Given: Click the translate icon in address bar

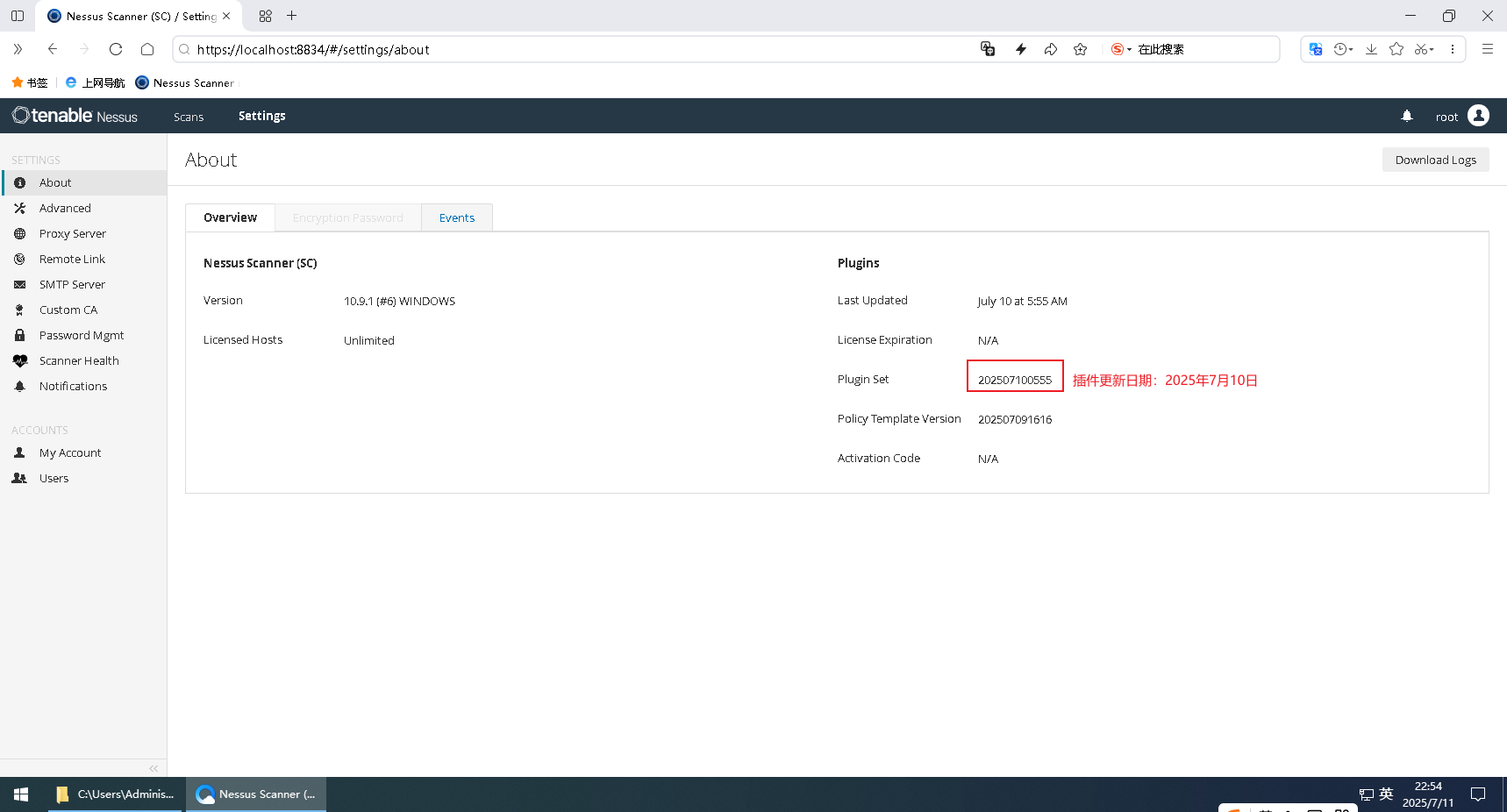Looking at the screenshot, I should pos(988,49).
